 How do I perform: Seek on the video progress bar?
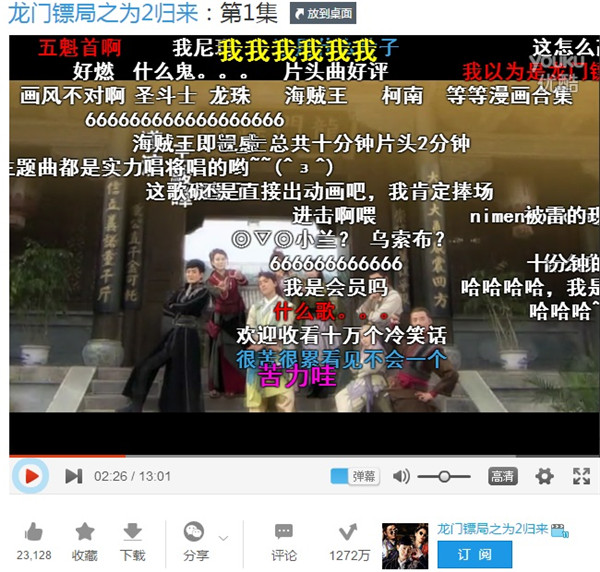click(300, 459)
